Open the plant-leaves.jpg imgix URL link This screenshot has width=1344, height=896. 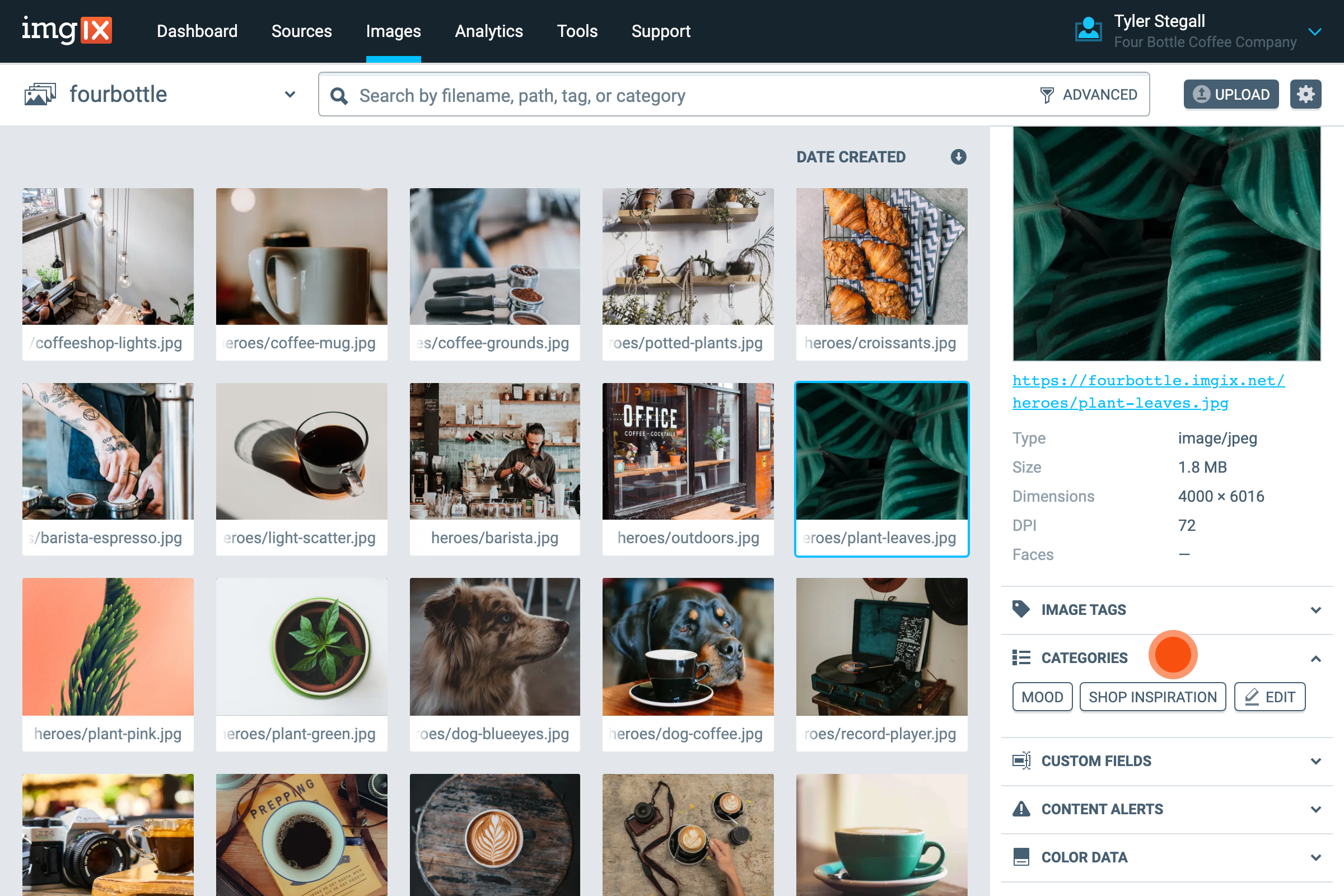tap(1147, 391)
